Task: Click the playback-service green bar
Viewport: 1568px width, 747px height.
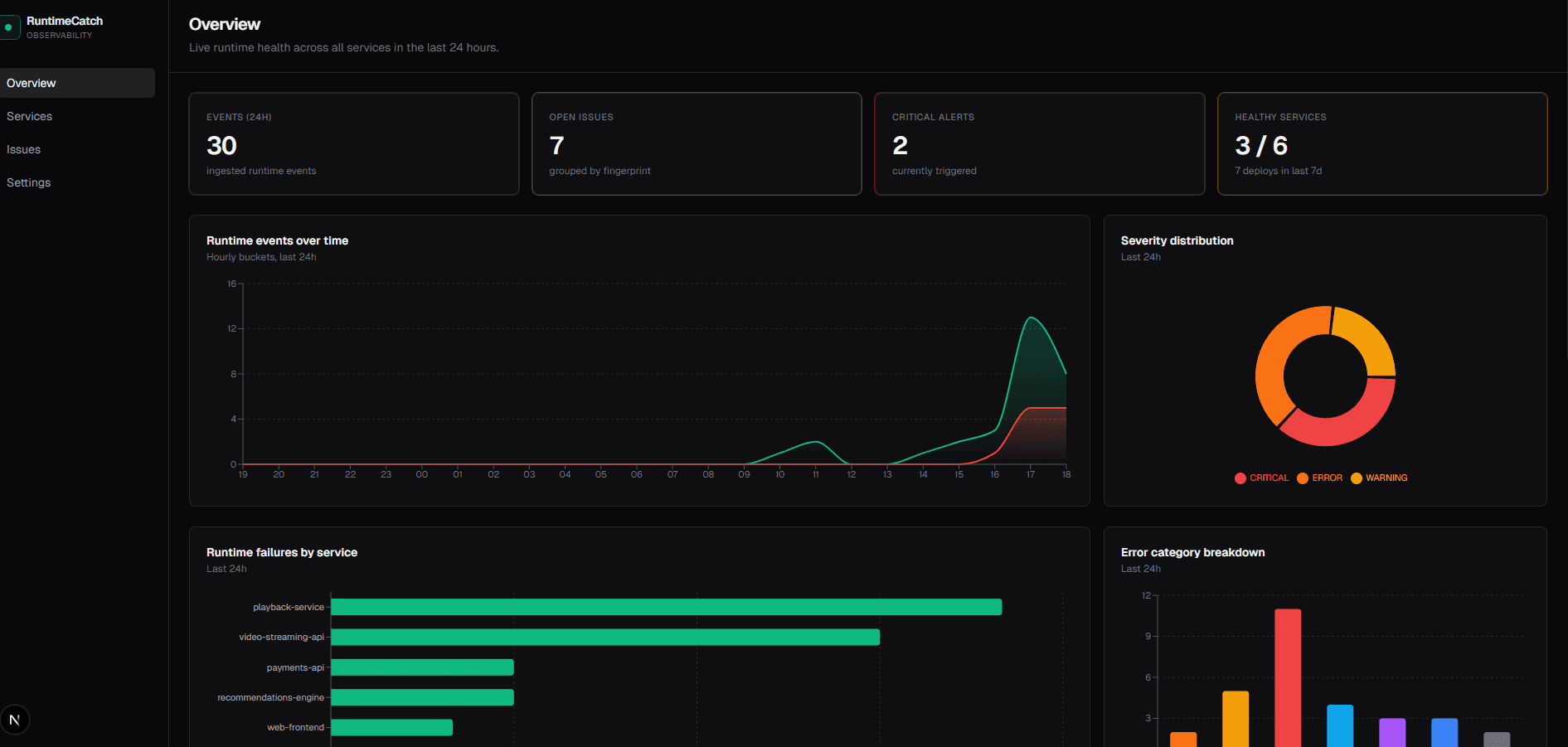Action: coord(667,607)
